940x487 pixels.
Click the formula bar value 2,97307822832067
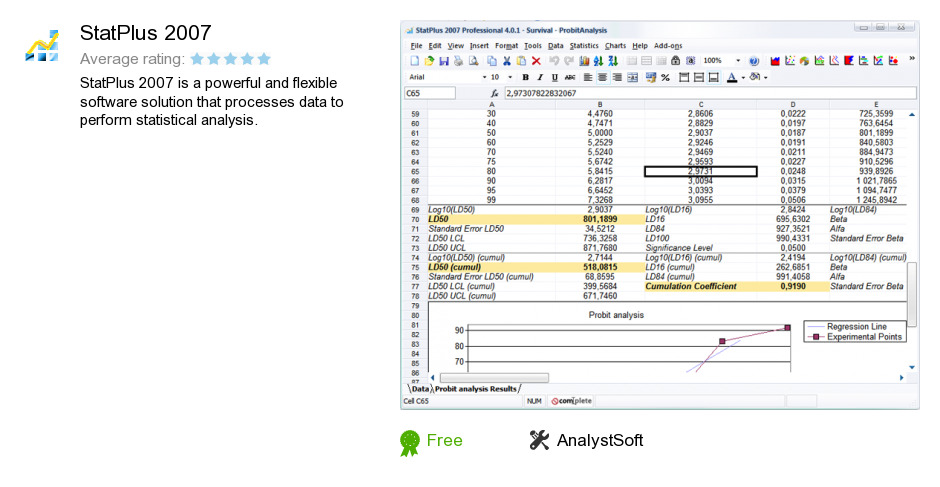541,94
